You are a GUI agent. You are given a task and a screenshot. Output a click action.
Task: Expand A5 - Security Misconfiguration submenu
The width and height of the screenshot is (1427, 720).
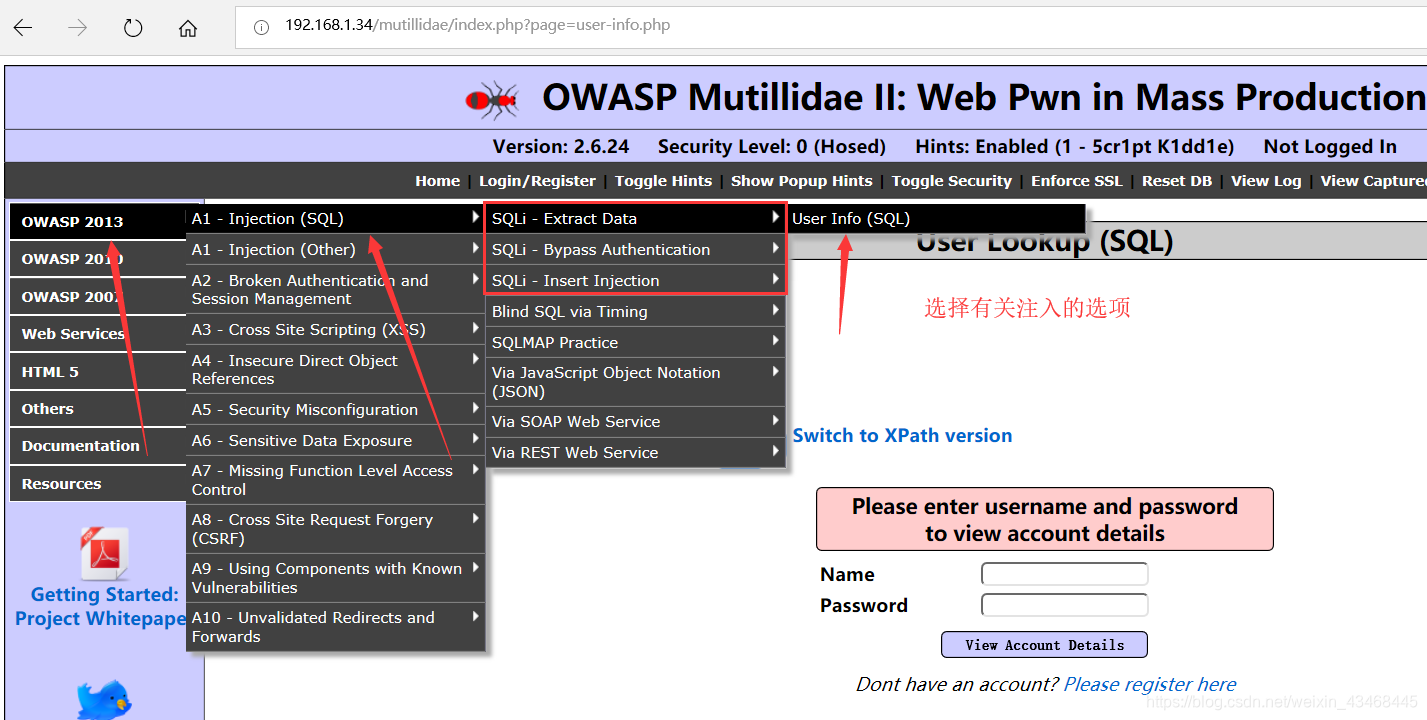tap(336, 410)
